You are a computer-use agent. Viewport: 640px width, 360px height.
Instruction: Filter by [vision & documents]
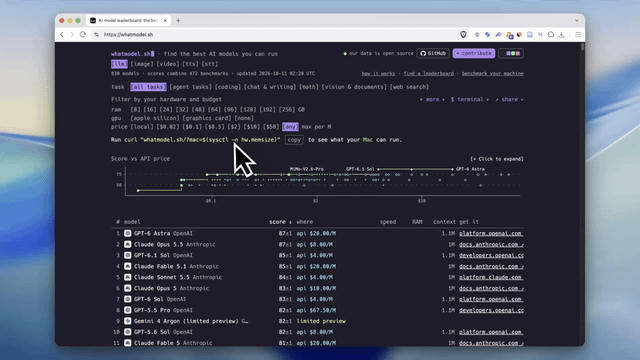pos(354,87)
